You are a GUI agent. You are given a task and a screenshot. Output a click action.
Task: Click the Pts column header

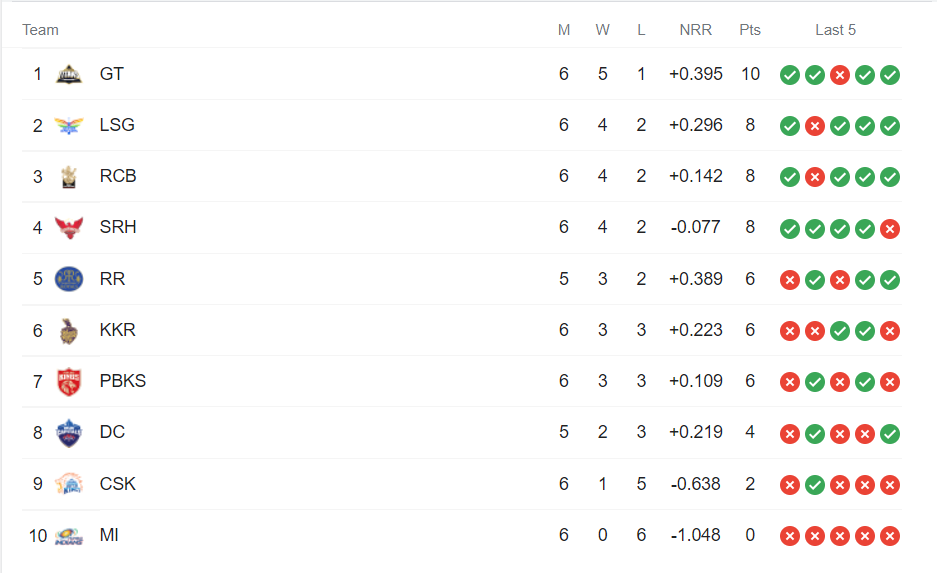point(750,30)
